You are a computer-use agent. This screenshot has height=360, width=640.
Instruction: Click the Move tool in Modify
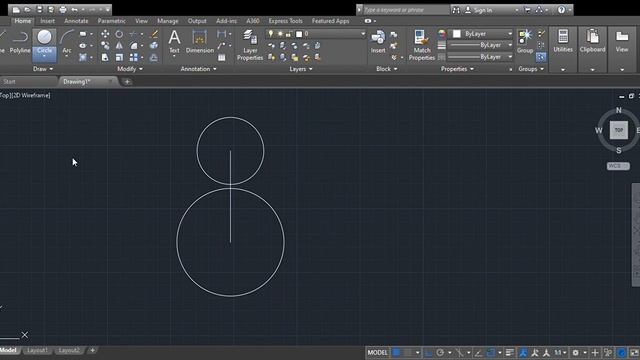click(105, 34)
